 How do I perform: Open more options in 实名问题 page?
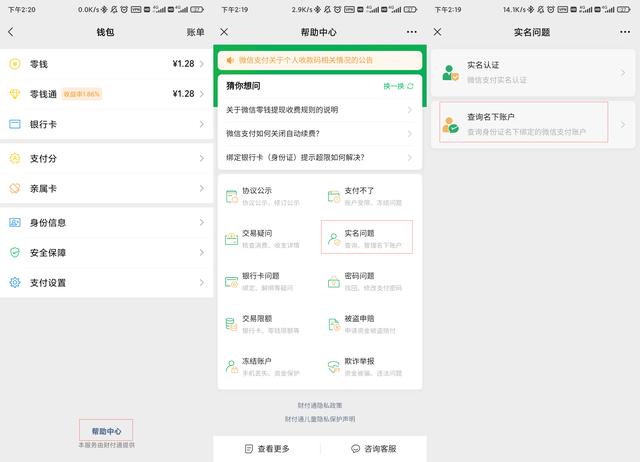pyautogui.click(x=625, y=32)
